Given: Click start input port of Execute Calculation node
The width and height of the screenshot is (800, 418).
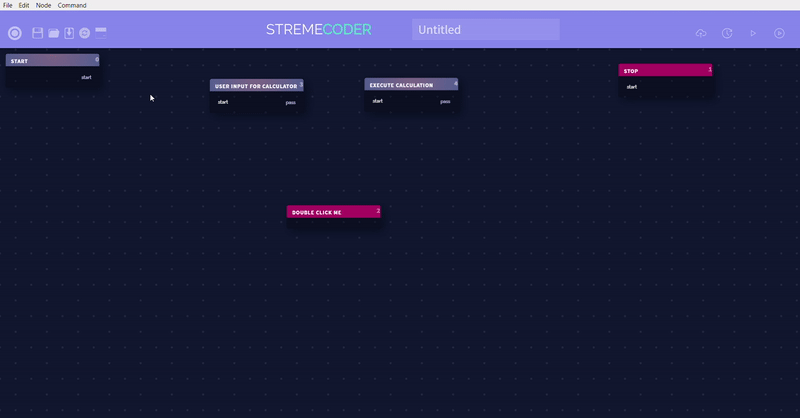Looking at the screenshot, I should 378,101.
